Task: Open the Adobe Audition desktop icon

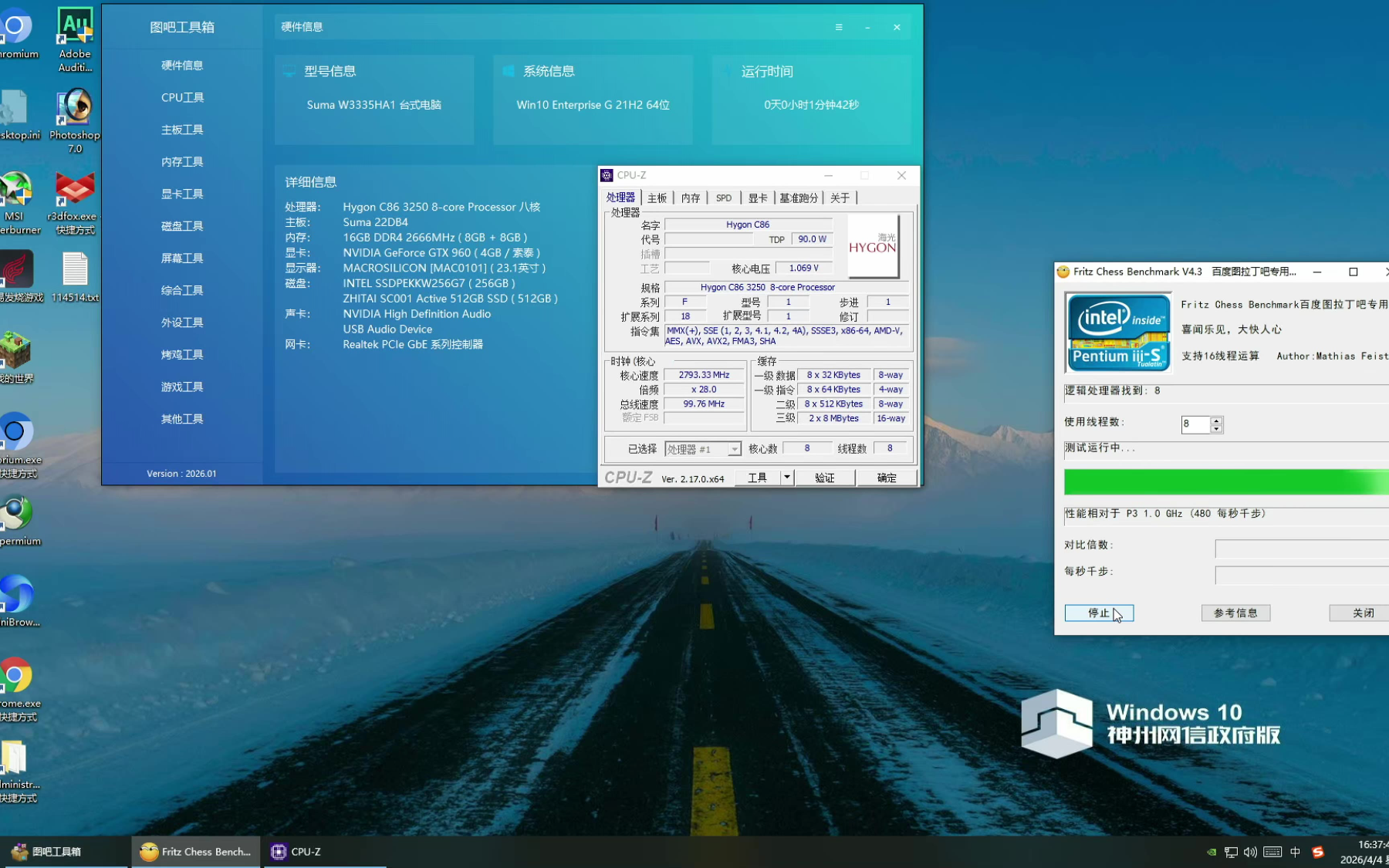Action: pyautogui.click(x=75, y=28)
